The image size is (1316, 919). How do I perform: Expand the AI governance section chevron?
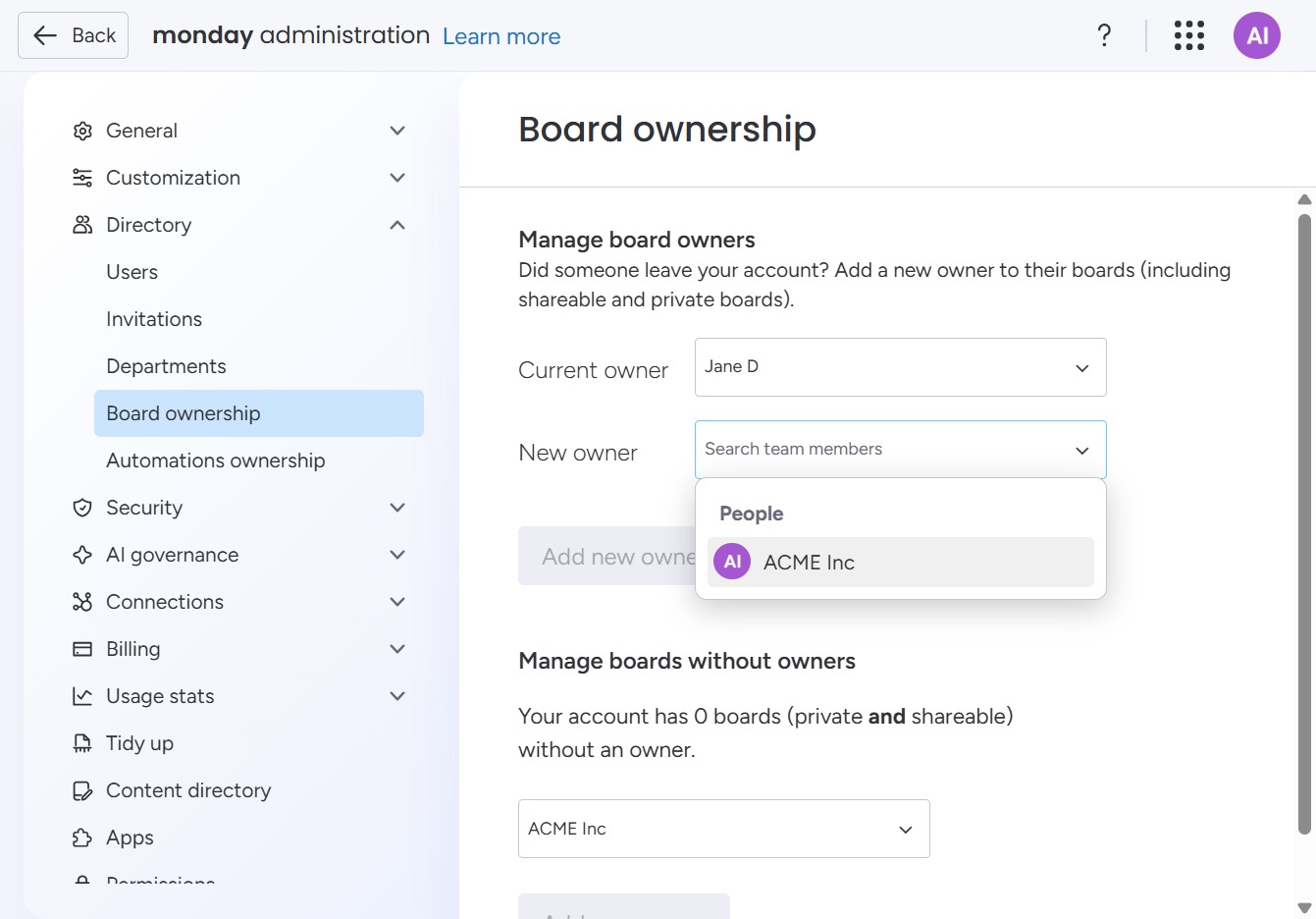point(397,555)
